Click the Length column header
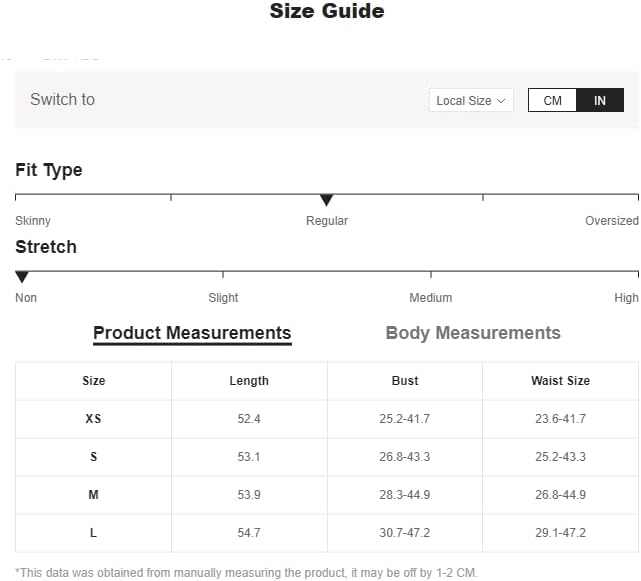The width and height of the screenshot is (641, 581). 249,381
